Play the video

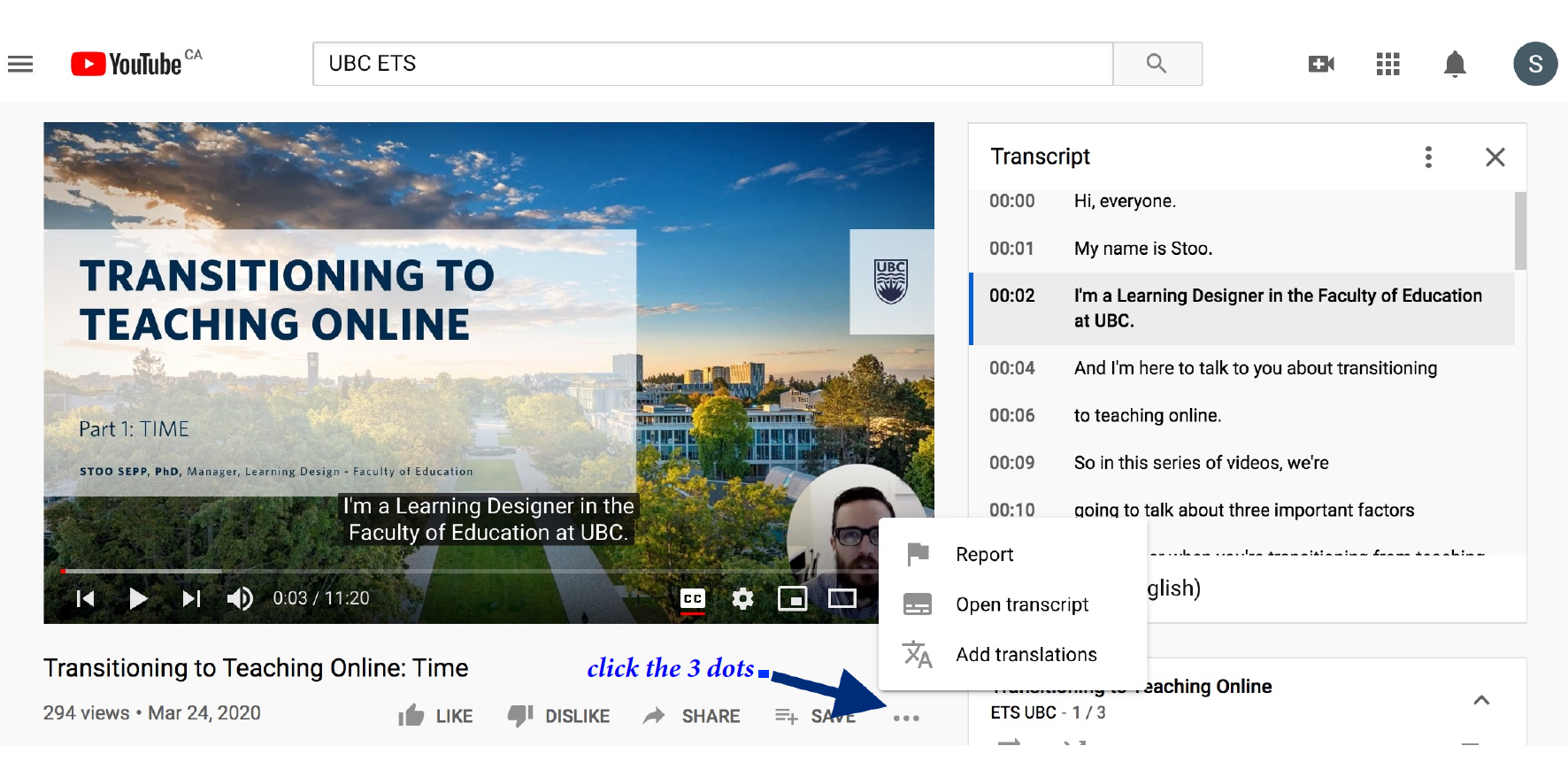(x=138, y=599)
